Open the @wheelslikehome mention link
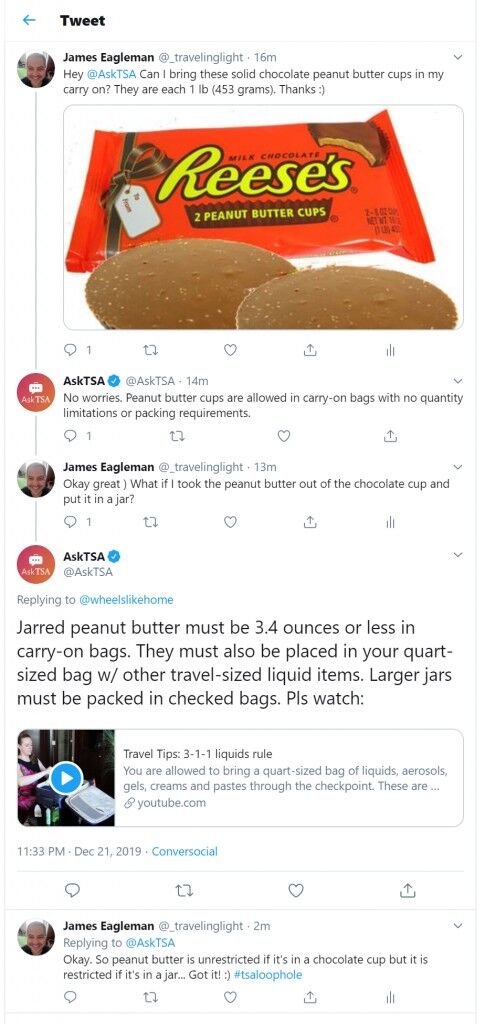This screenshot has width=485, height=1024. pos(126,600)
